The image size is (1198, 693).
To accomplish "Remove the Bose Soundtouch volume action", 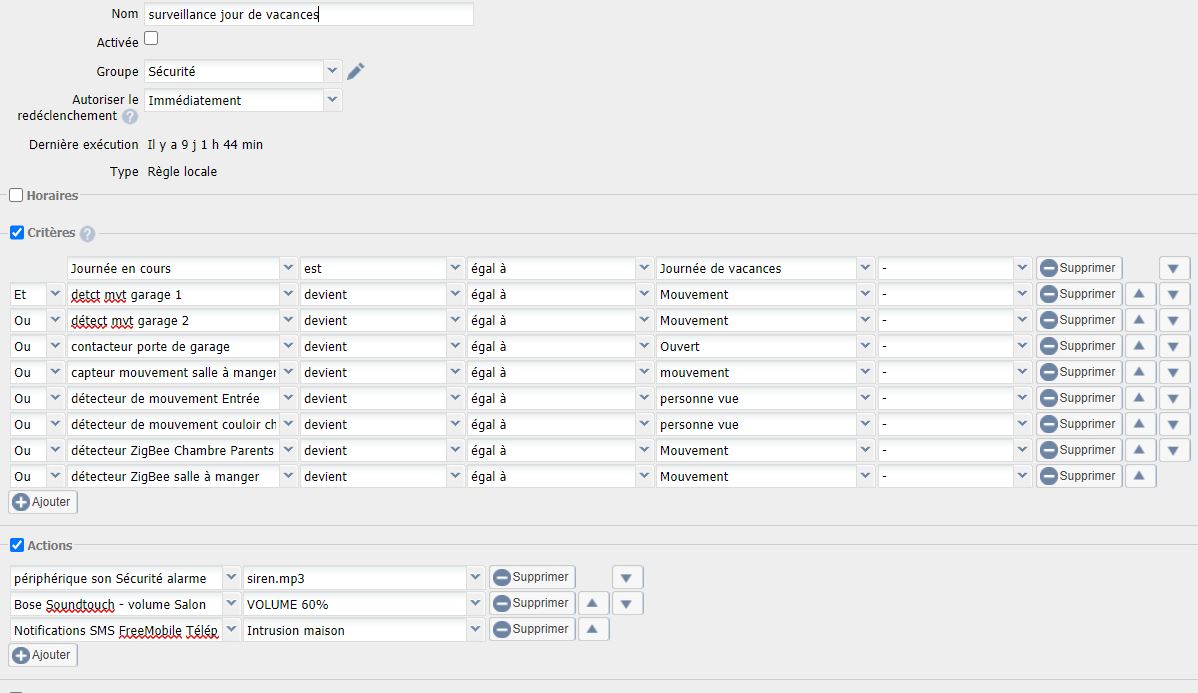I will [x=531, y=603].
